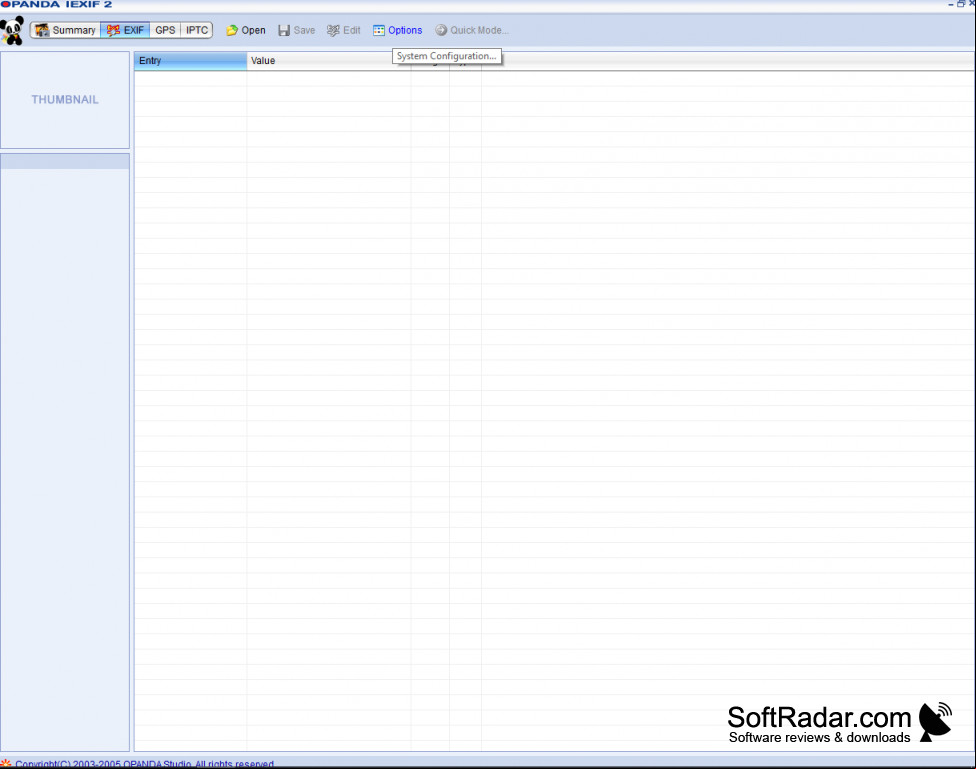
Task: Click the Save label text
Action: coord(304,30)
